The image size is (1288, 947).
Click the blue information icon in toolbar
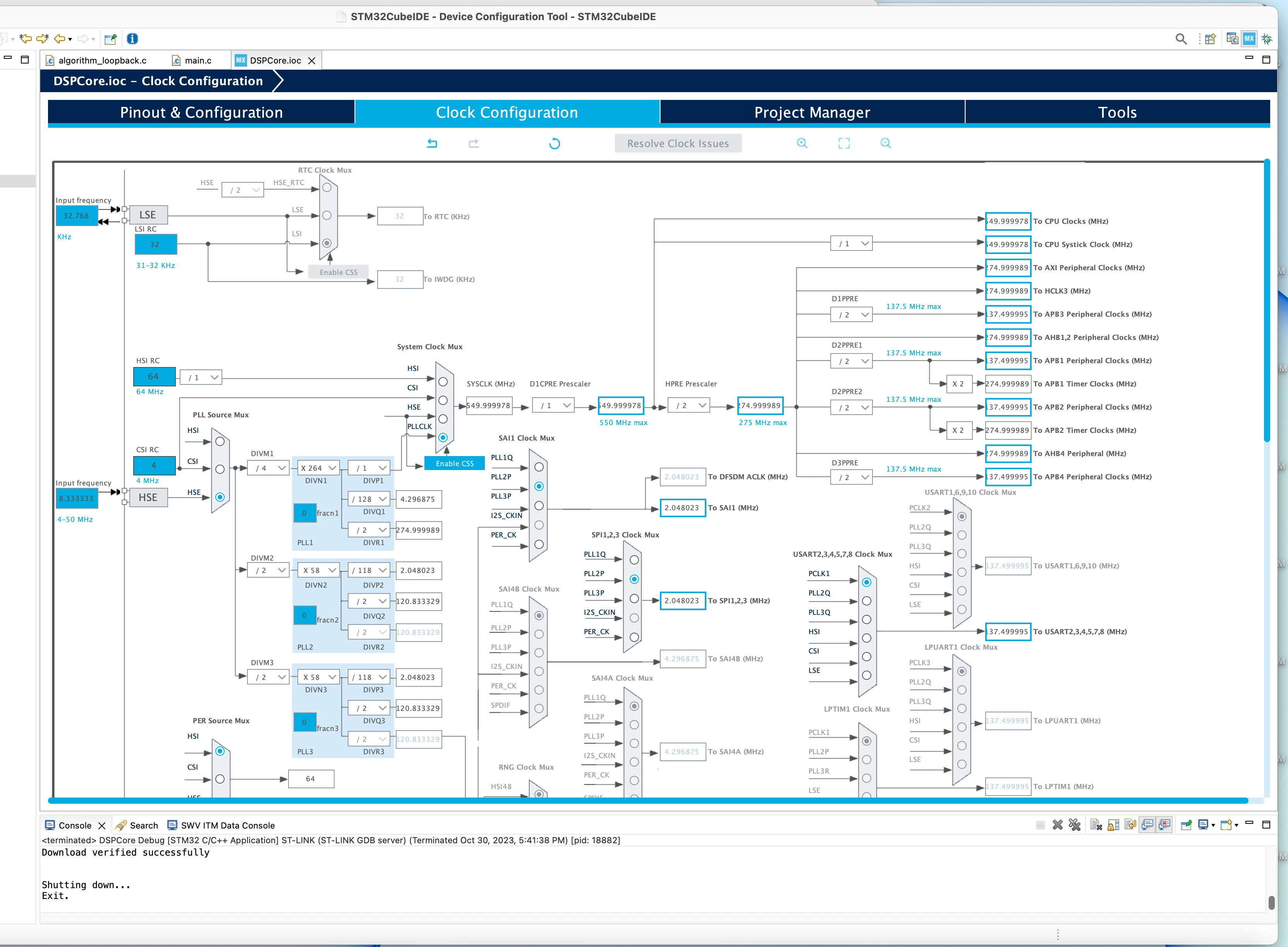pos(132,39)
